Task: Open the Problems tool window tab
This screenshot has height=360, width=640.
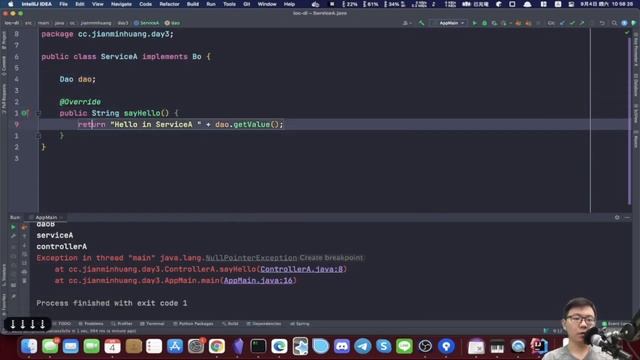Action: [91, 324]
